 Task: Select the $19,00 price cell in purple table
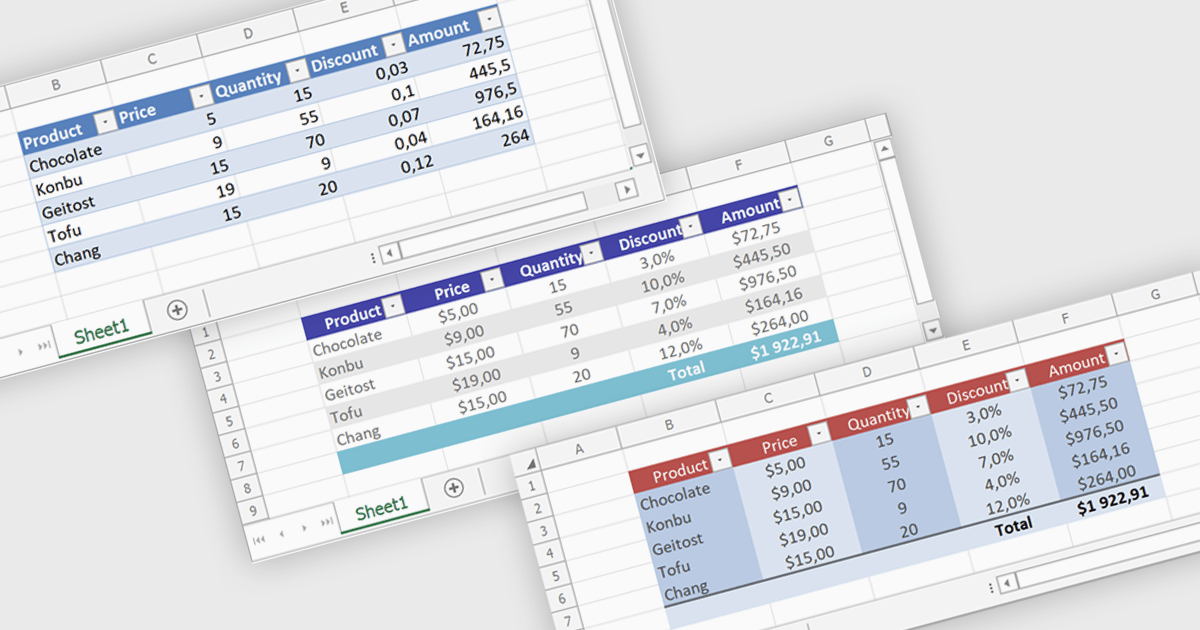477,376
